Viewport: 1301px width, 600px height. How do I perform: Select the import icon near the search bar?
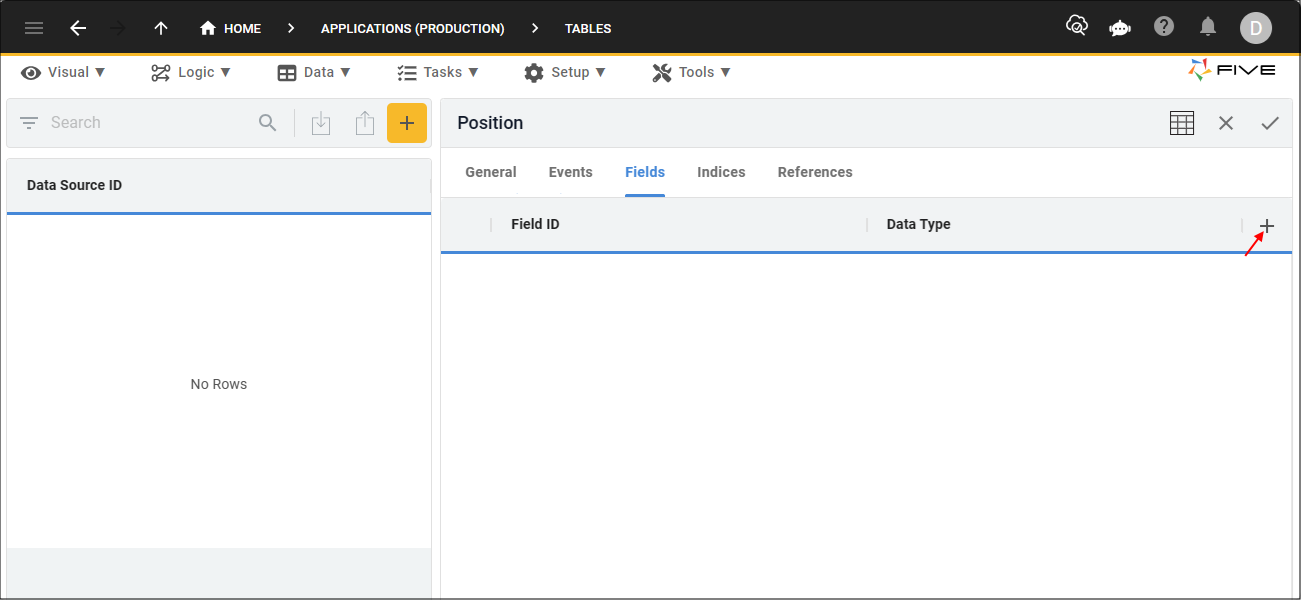(320, 122)
